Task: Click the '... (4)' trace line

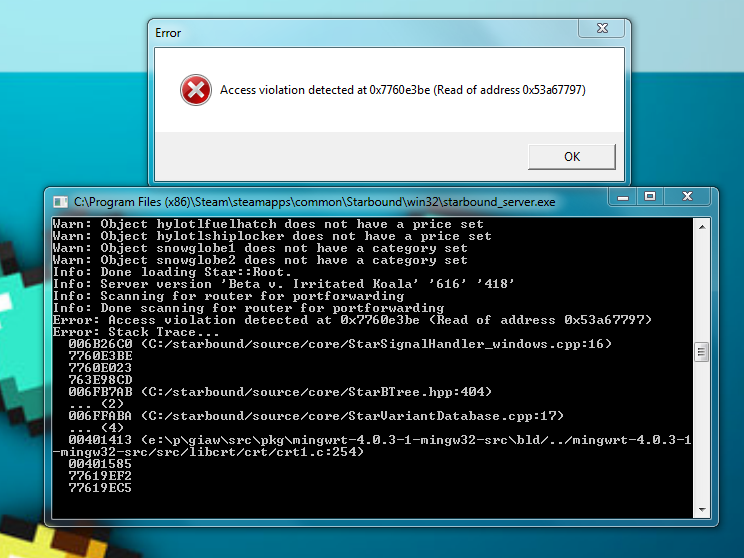Action: pos(96,428)
